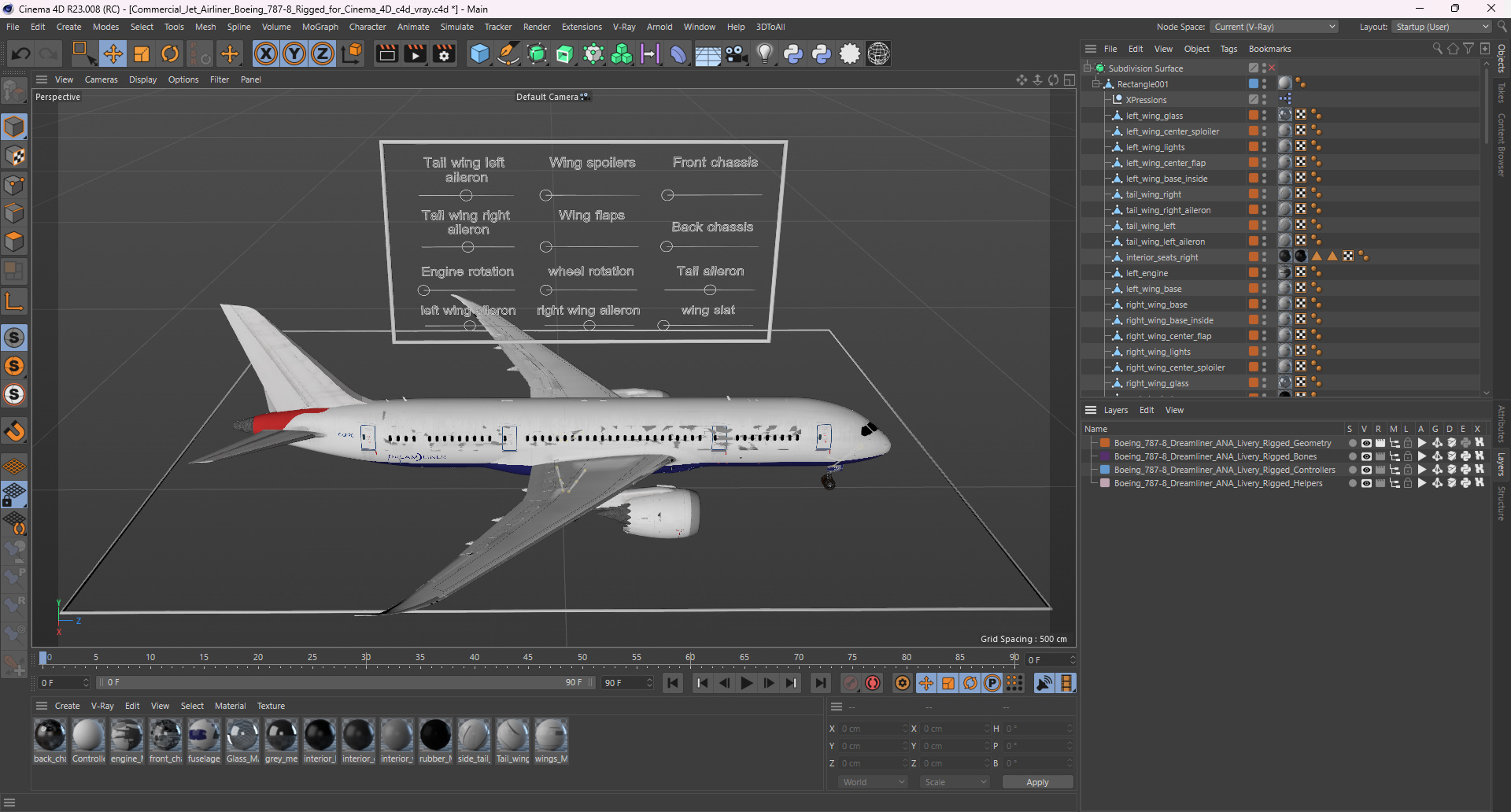Select Polygons mode in left sidebar
This screenshot has width=1511, height=812.
15,242
